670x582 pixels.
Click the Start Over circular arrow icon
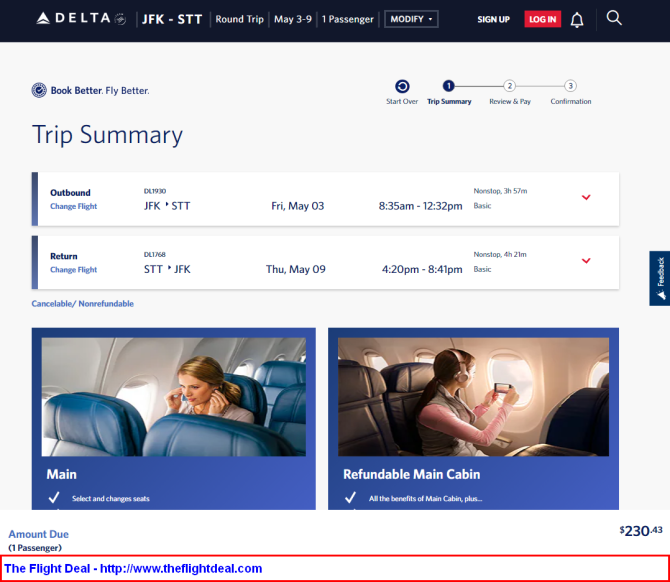point(402,86)
